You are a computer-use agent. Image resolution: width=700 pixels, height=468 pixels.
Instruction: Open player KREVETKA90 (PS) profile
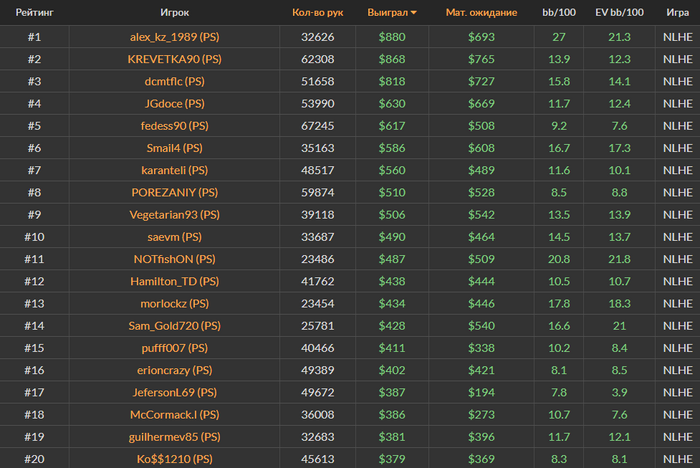(x=175, y=59)
